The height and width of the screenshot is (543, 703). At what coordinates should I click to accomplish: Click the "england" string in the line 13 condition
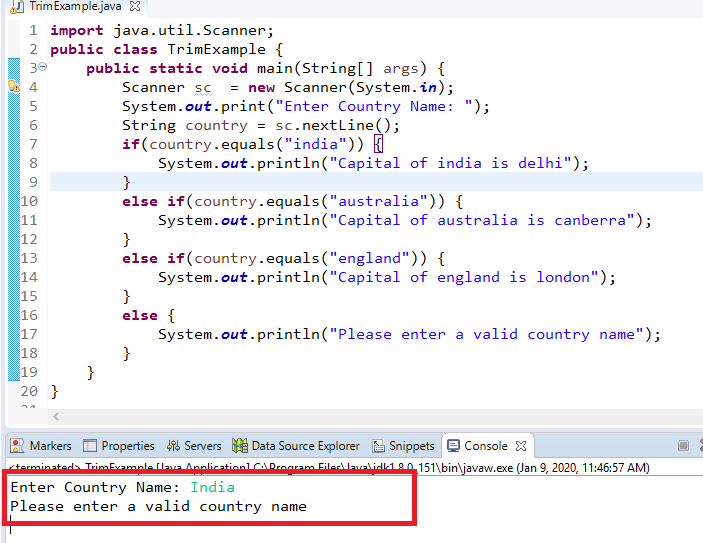tap(370, 258)
